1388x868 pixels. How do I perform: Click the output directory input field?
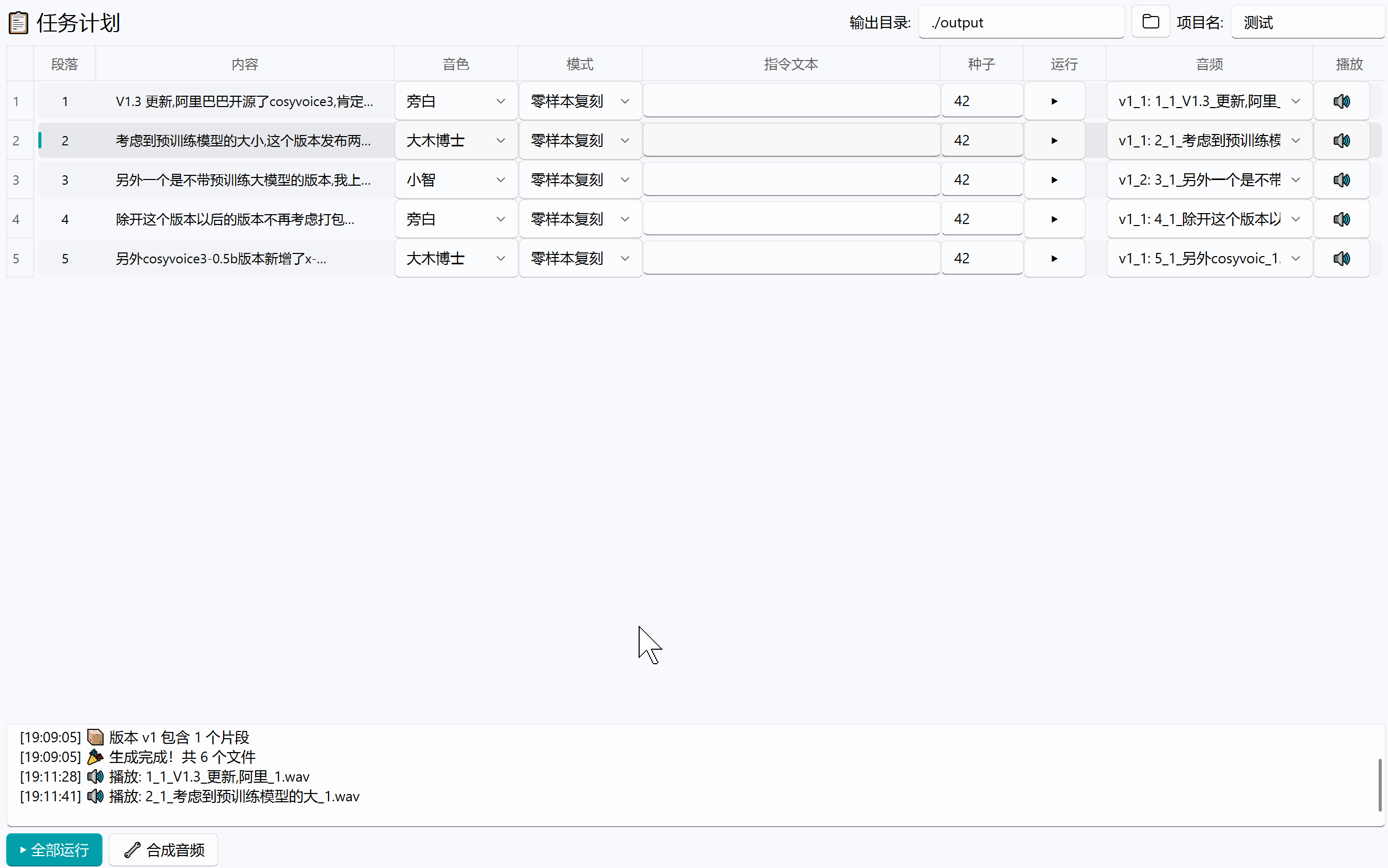tap(1021, 22)
